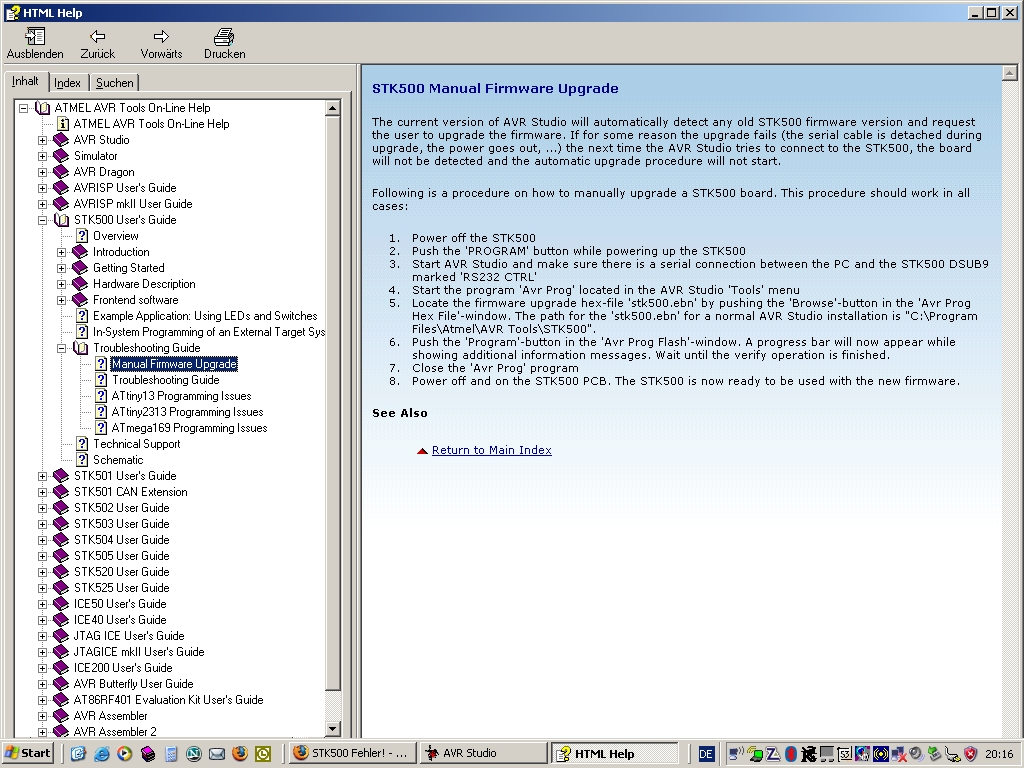Screen dimensions: 1024x768
Task: Click the tree scrollbar up arrow
Action: (332, 108)
